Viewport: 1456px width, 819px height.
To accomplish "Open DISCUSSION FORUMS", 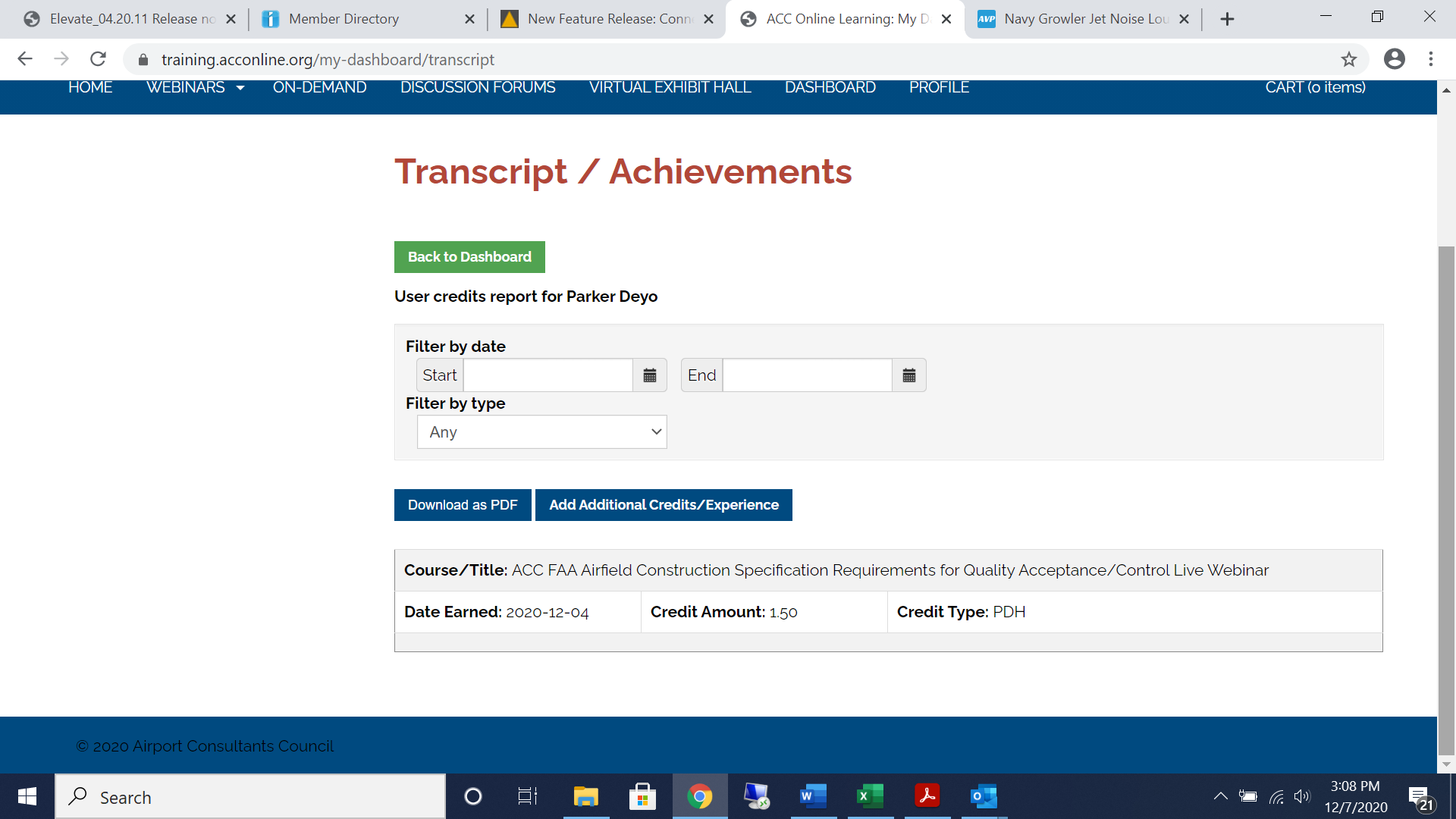I will [478, 87].
